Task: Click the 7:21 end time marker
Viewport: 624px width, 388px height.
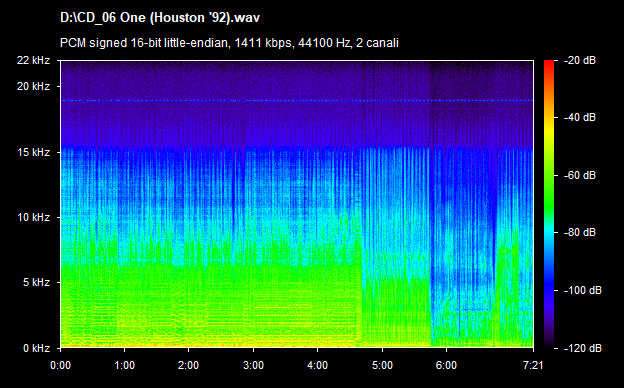Action: click(532, 365)
